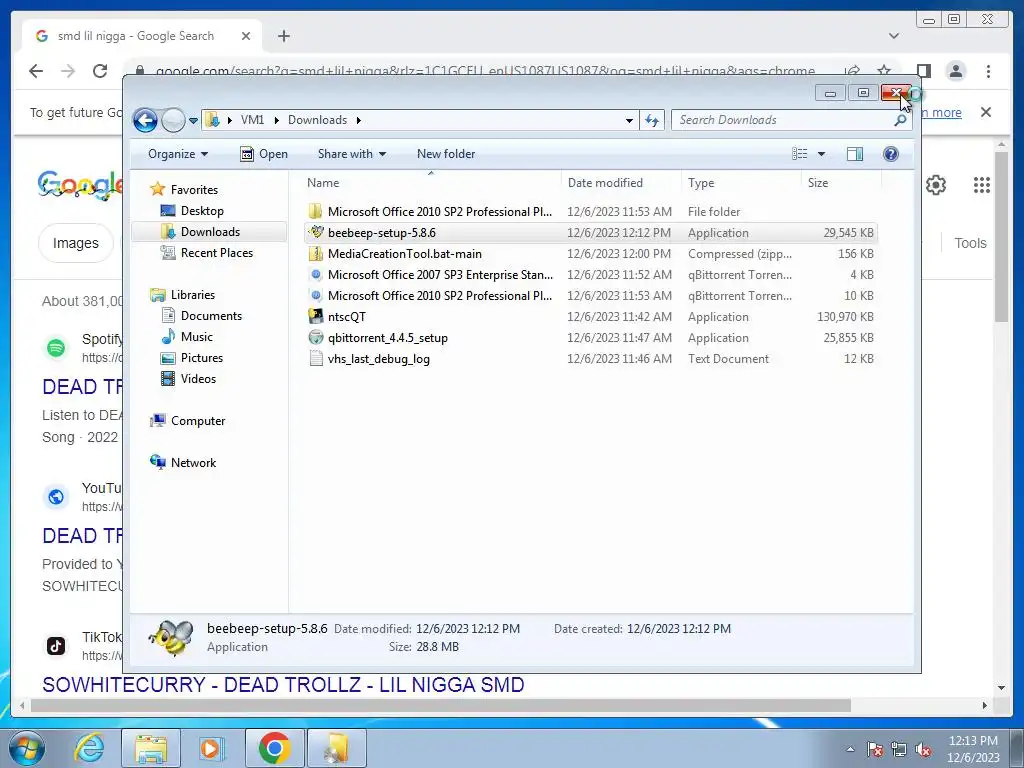Select the MediaCreationTool.bat-main zip icon
This screenshot has height=768, width=1024.
[x=316, y=253]
